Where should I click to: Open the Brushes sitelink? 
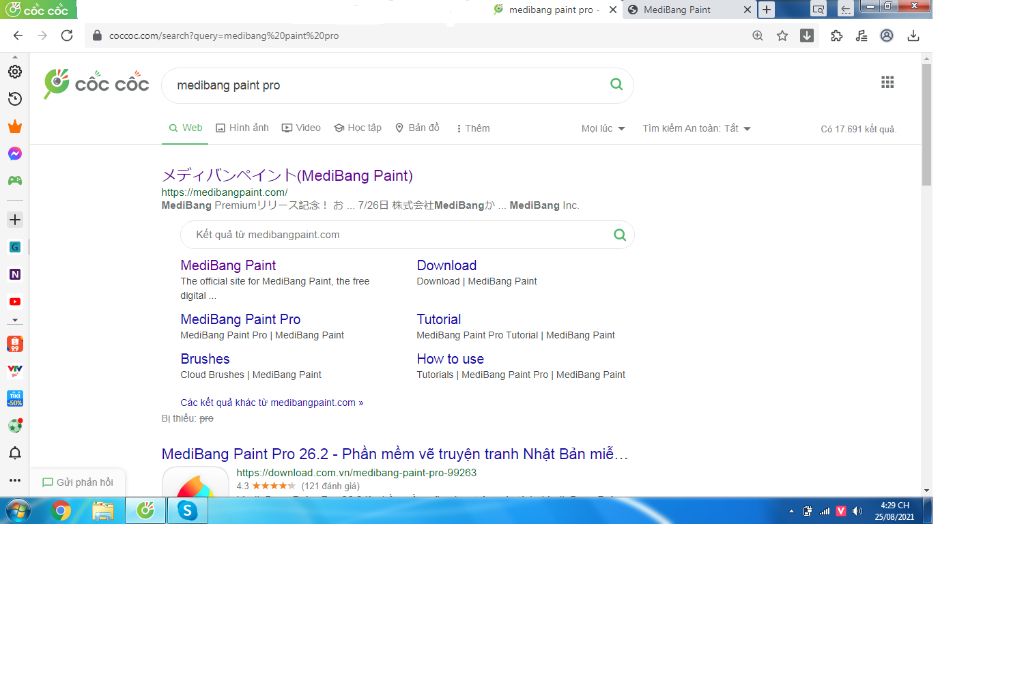205,359
